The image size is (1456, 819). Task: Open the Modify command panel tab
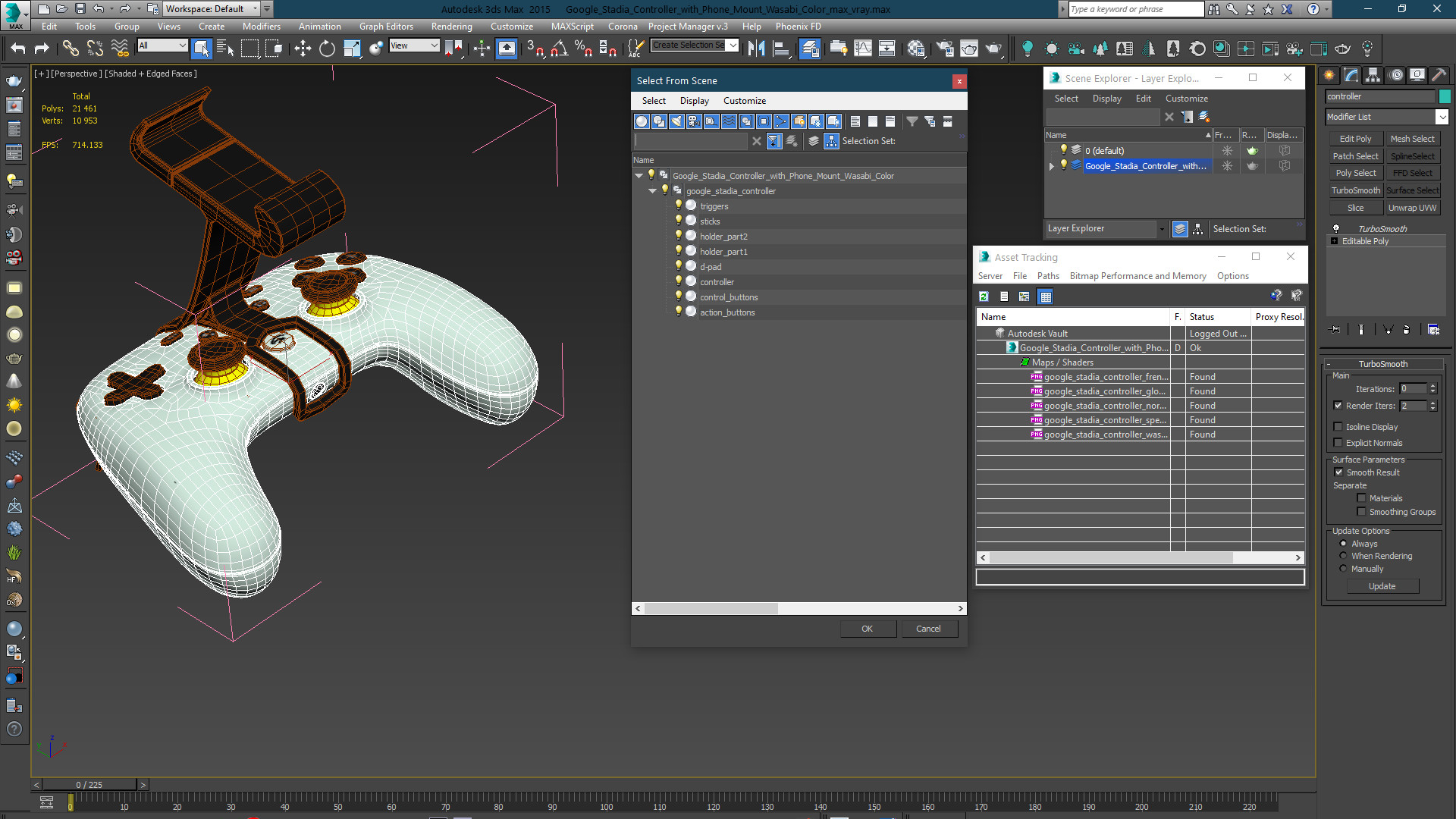coord(1351,75)
